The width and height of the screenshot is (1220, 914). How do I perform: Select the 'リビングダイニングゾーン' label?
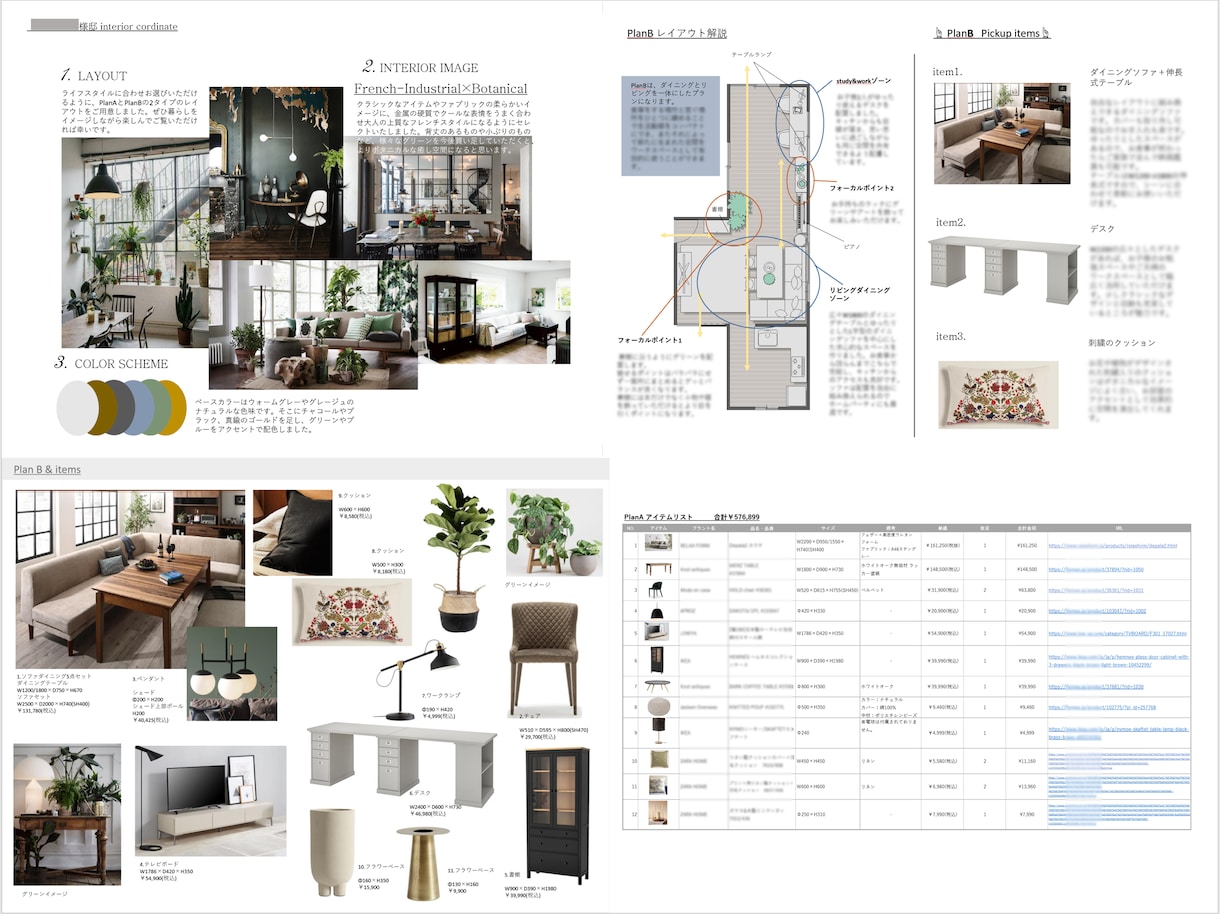tap(859, 294)
